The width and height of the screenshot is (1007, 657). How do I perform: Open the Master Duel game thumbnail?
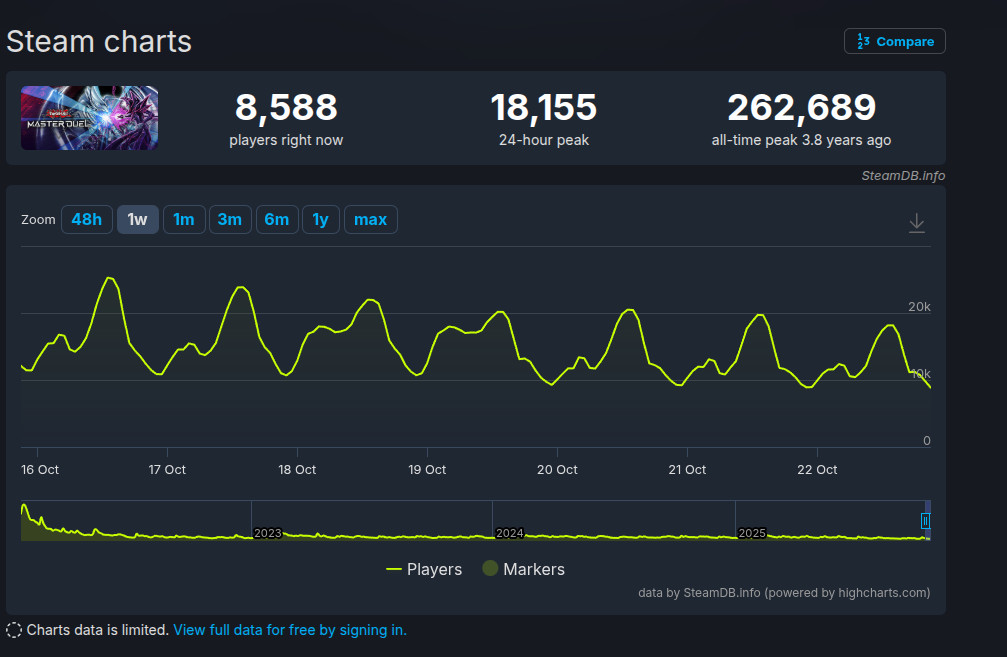point(89,118)
